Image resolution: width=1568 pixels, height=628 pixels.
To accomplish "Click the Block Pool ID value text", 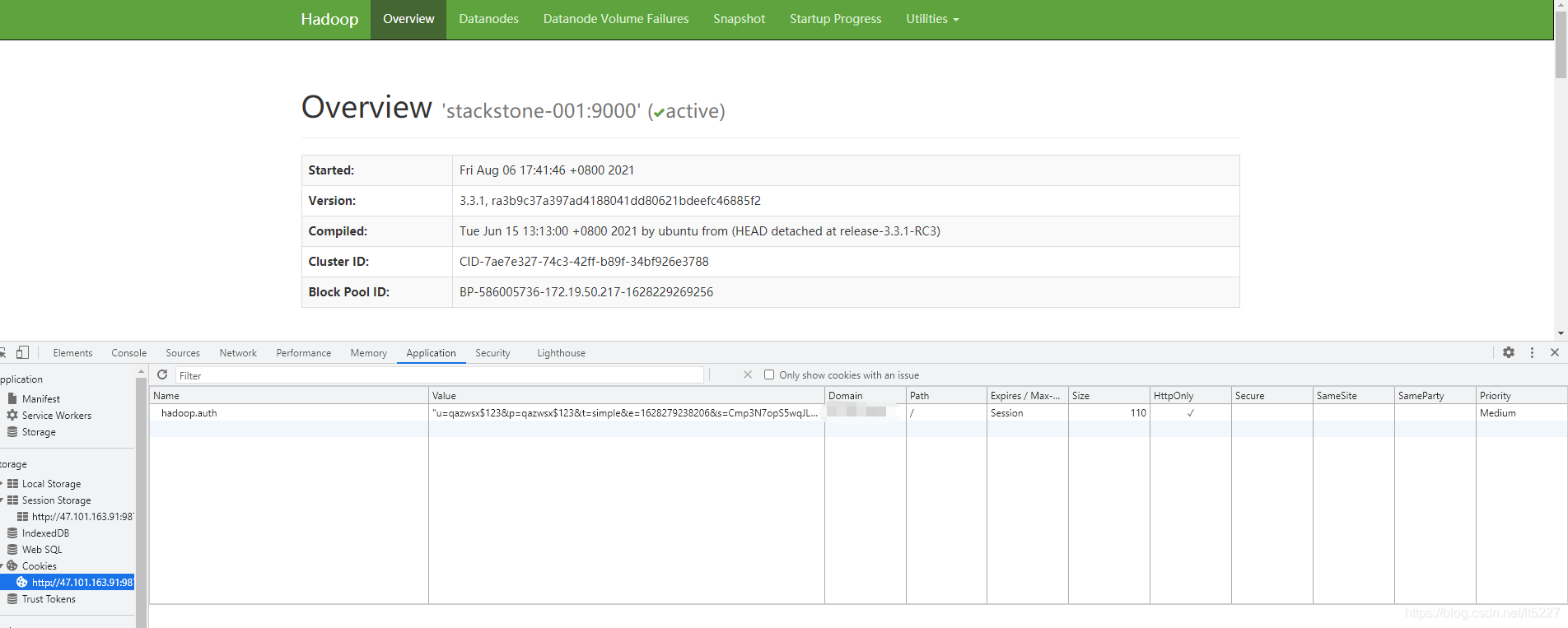I will click(586, 292).
